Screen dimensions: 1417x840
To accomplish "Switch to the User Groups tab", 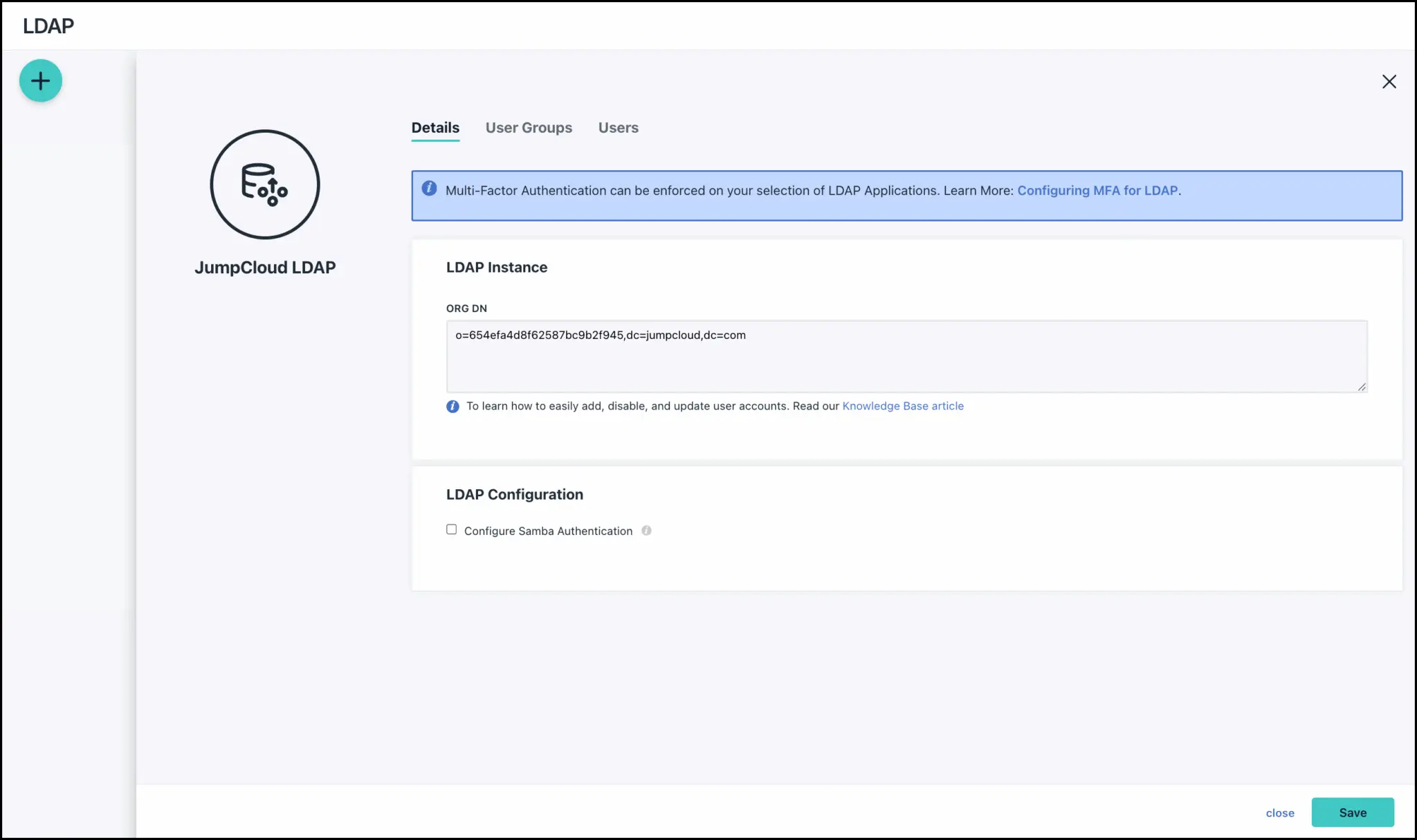I will point(529,127).
